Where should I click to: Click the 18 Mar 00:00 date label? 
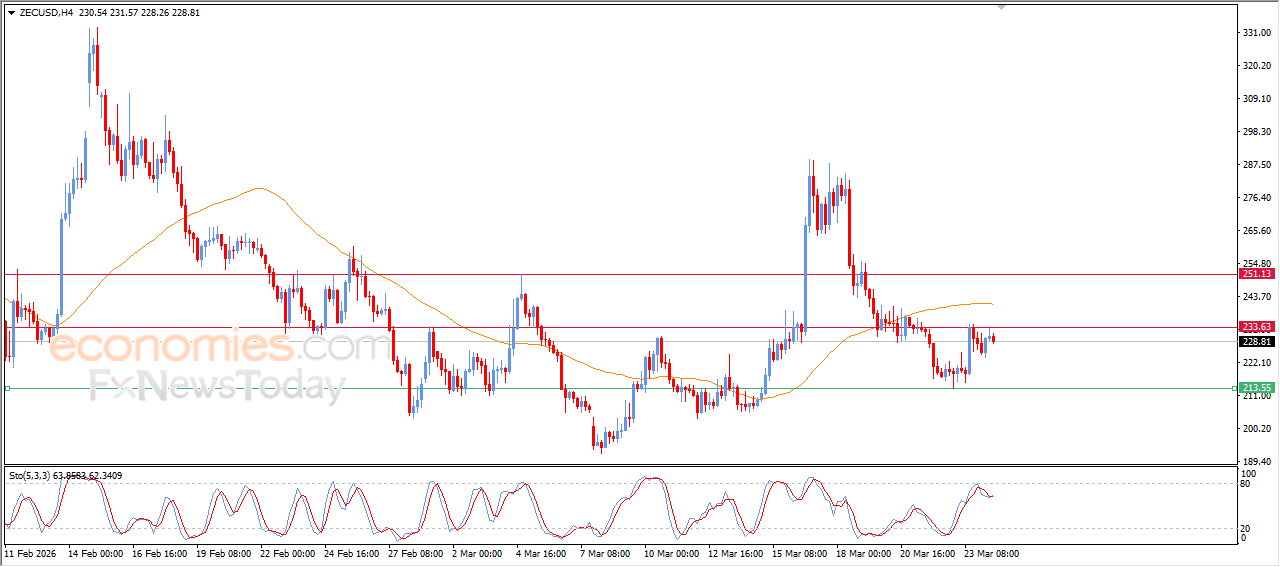(x=863, y=553)
